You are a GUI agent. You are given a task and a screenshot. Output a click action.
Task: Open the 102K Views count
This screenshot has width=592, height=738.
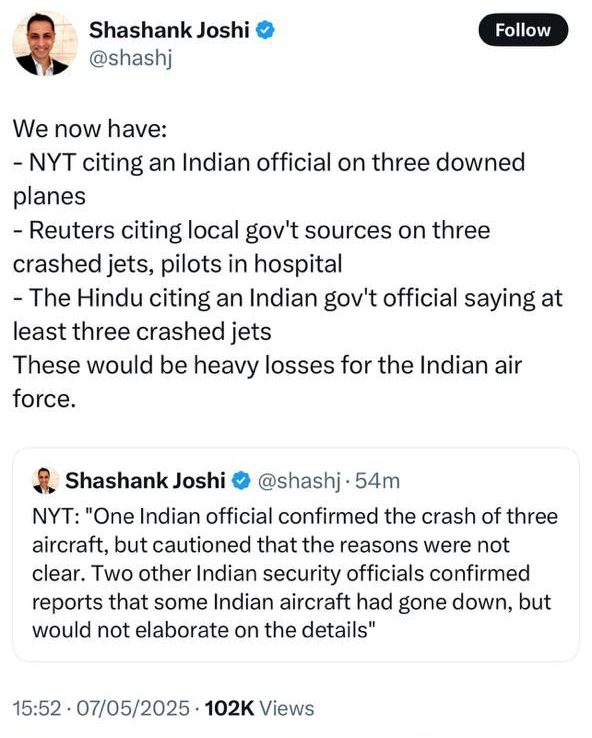pos(260,708)
